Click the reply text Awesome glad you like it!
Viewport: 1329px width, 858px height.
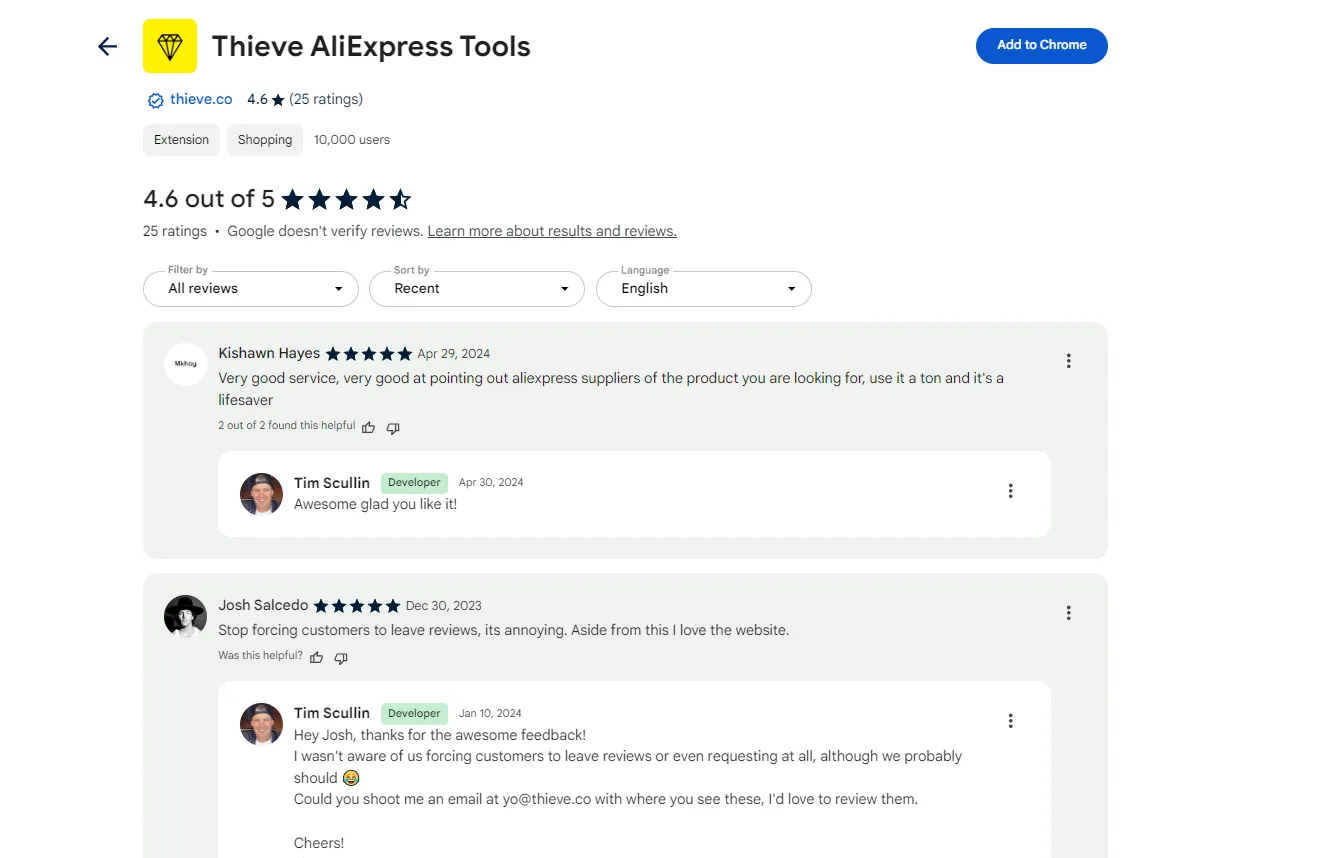point(375,504)
